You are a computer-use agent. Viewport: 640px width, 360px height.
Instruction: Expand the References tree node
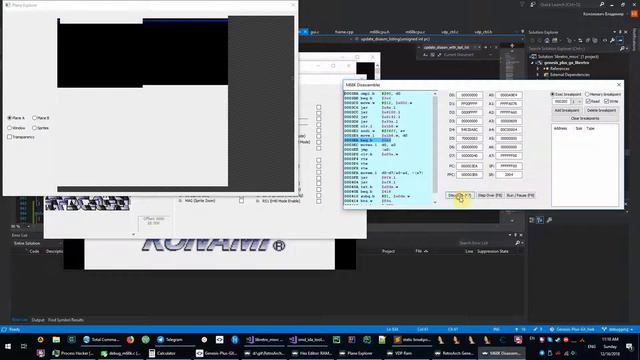[538, 69]
